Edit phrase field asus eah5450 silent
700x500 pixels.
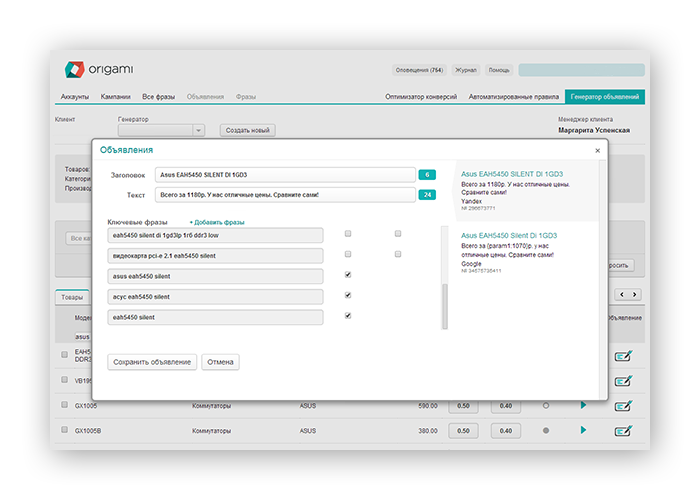click(215, 276)
